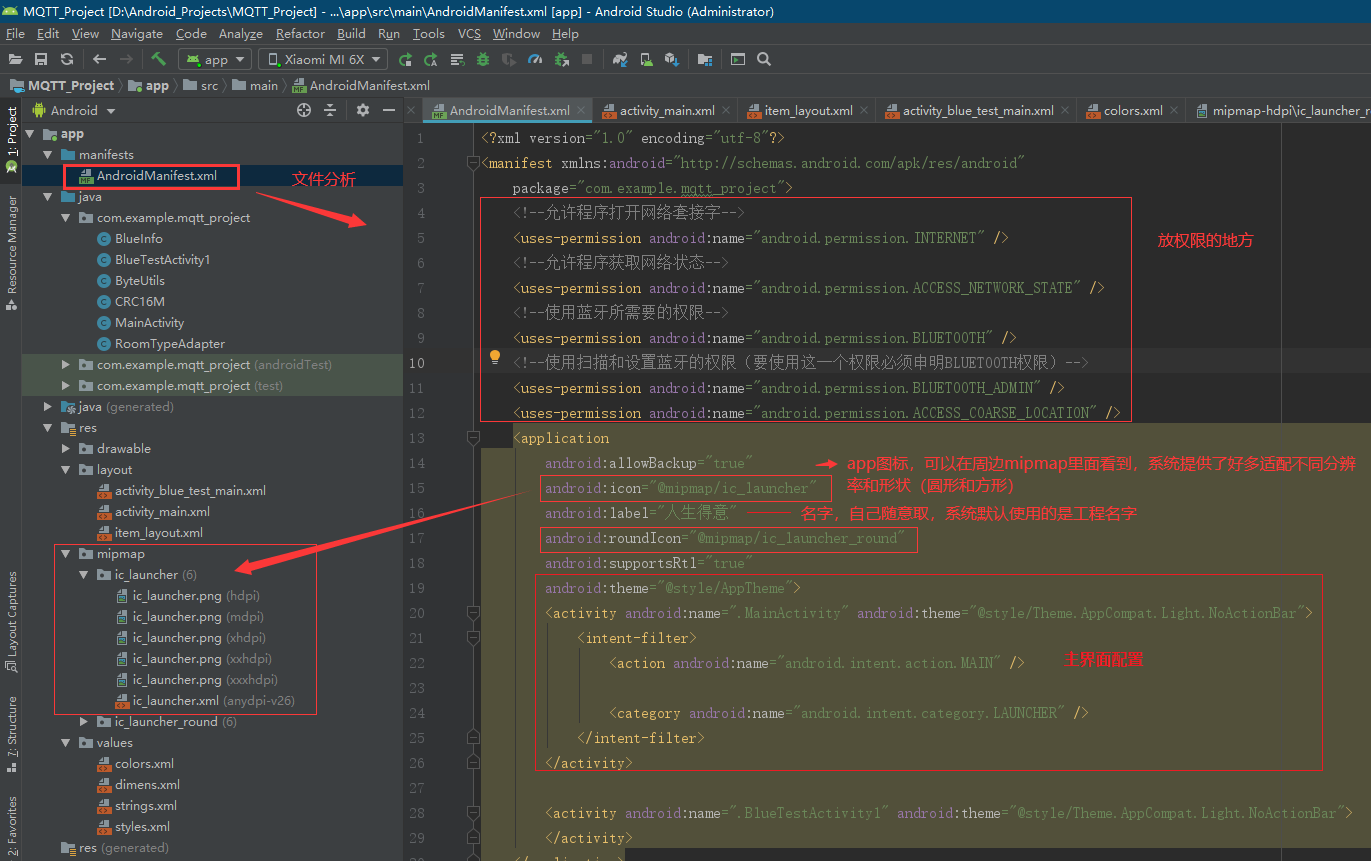Open the Android project view dropdown

[75, 110]
